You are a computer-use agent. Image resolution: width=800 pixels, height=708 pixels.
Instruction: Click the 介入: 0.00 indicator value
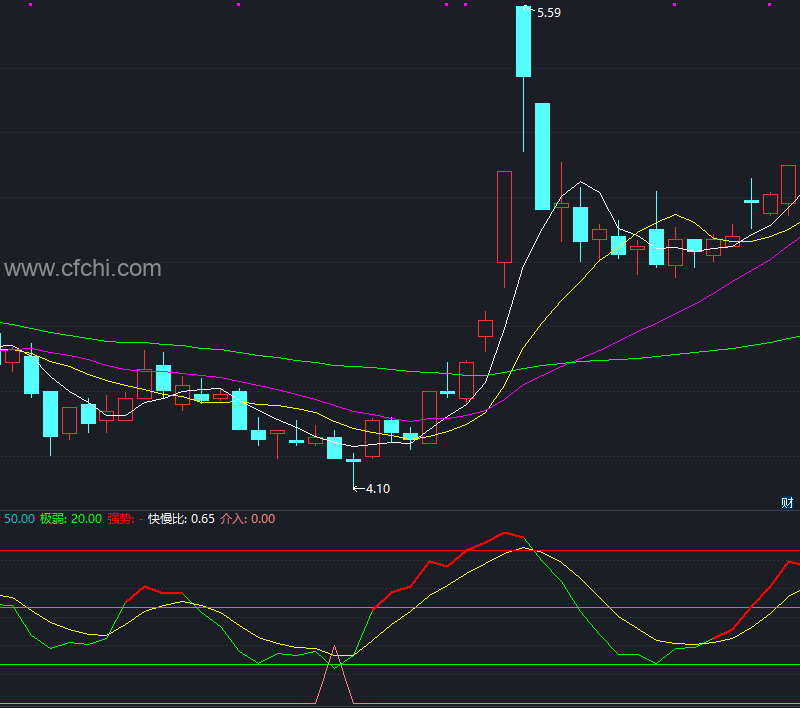247,519
